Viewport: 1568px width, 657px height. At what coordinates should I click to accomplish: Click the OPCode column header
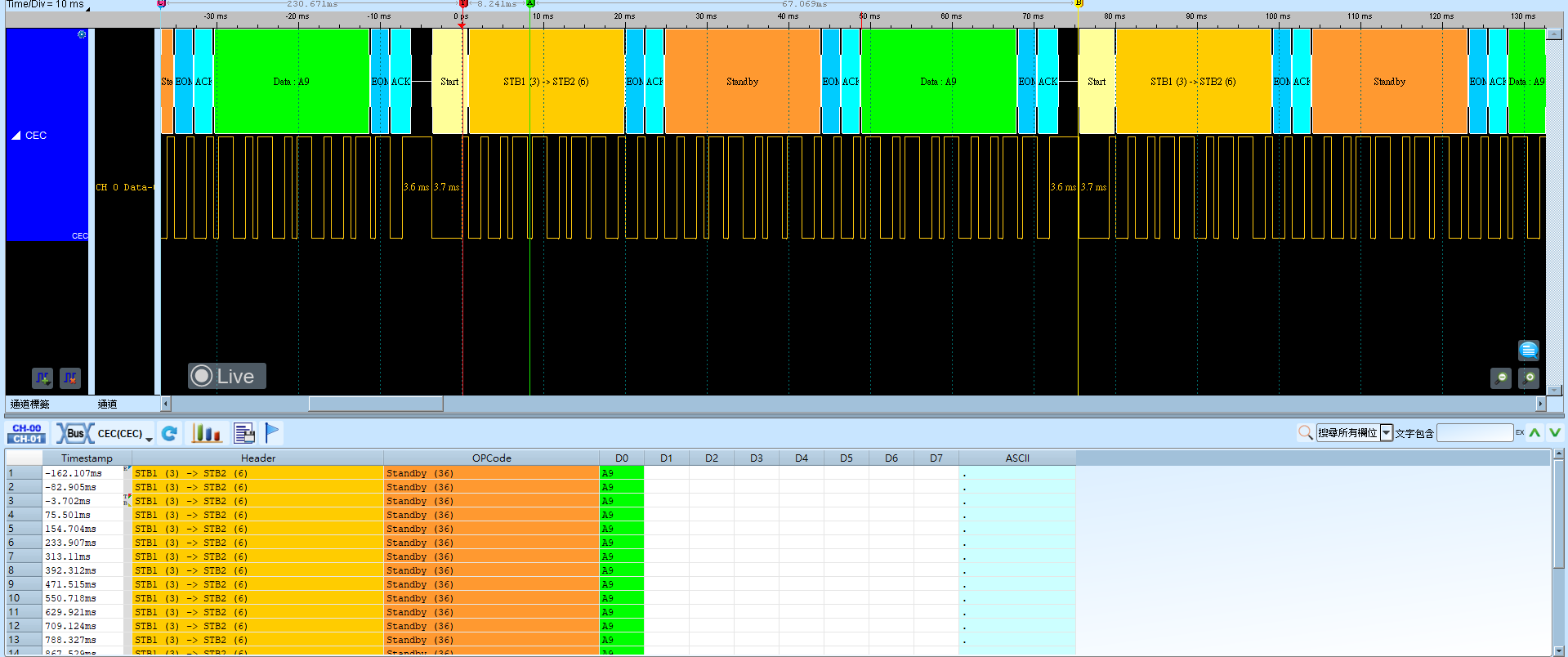pos(491,458)
